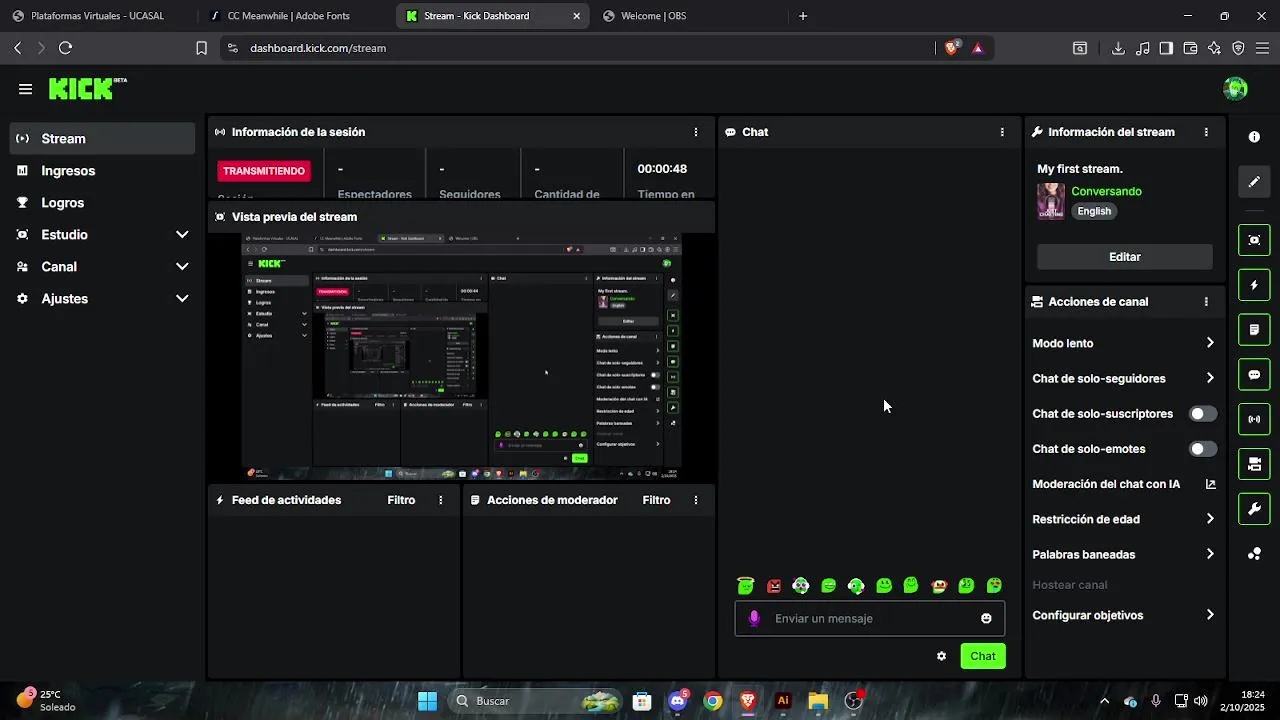Toggle the document widget icon in right sidebar
Viewport: 1280px width, 720px height.
point(1254,329)
